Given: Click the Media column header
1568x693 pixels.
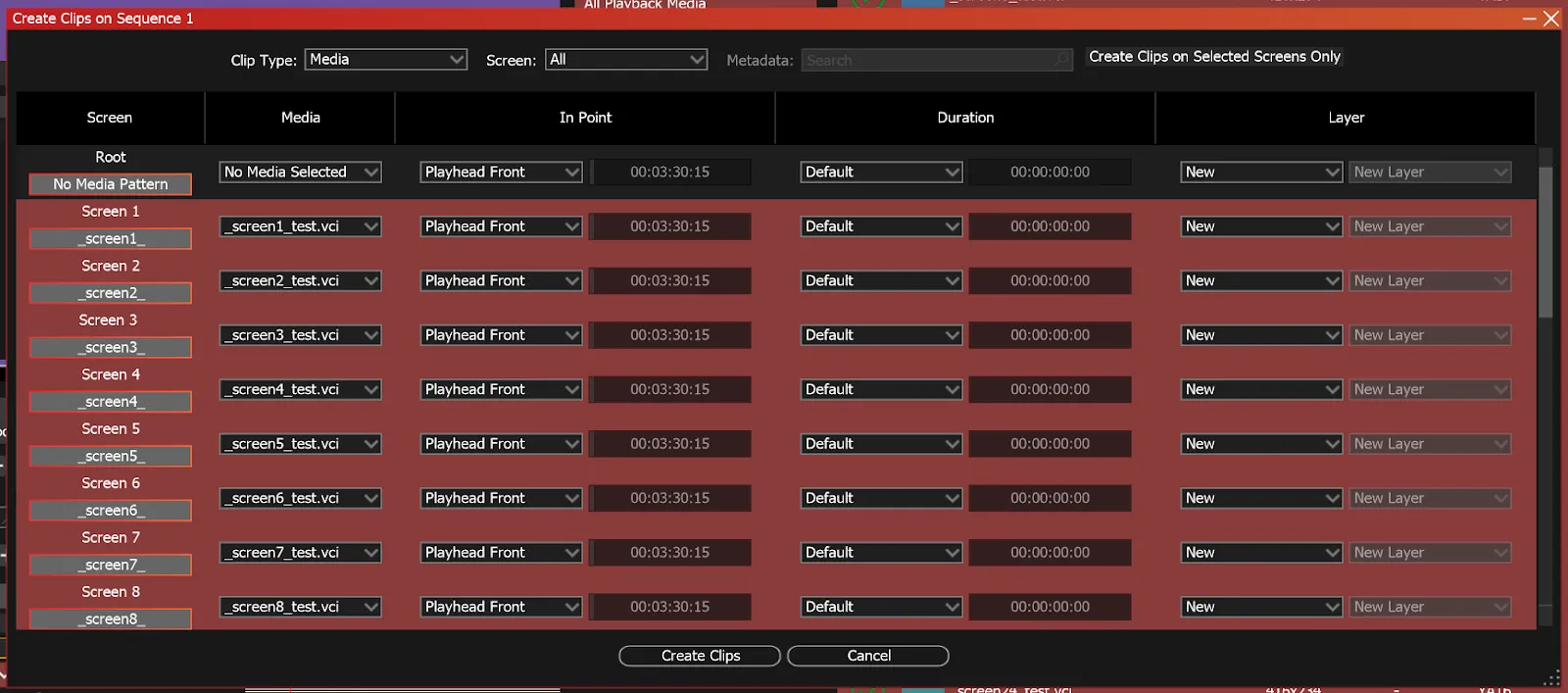Looking at the screenshot, I should pos(300,118).
